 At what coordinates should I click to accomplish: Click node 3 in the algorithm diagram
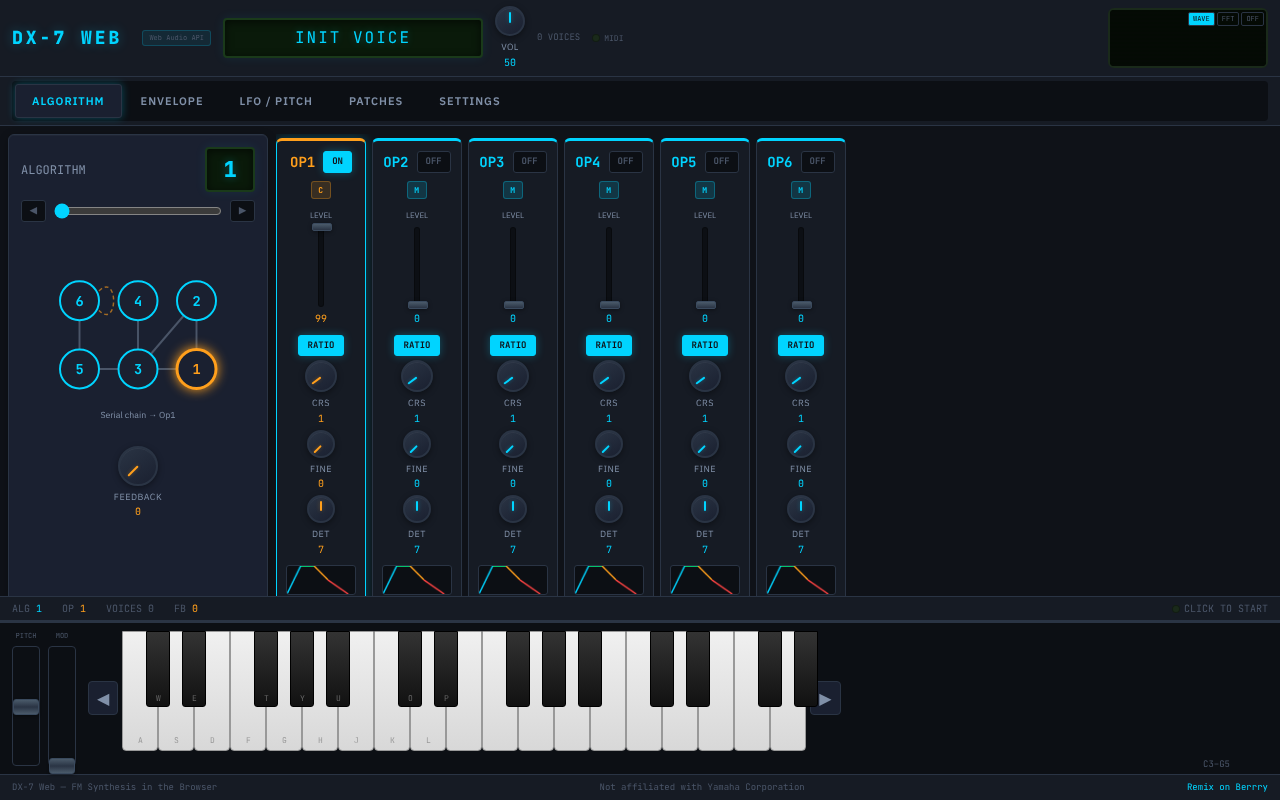click(137, 369)
